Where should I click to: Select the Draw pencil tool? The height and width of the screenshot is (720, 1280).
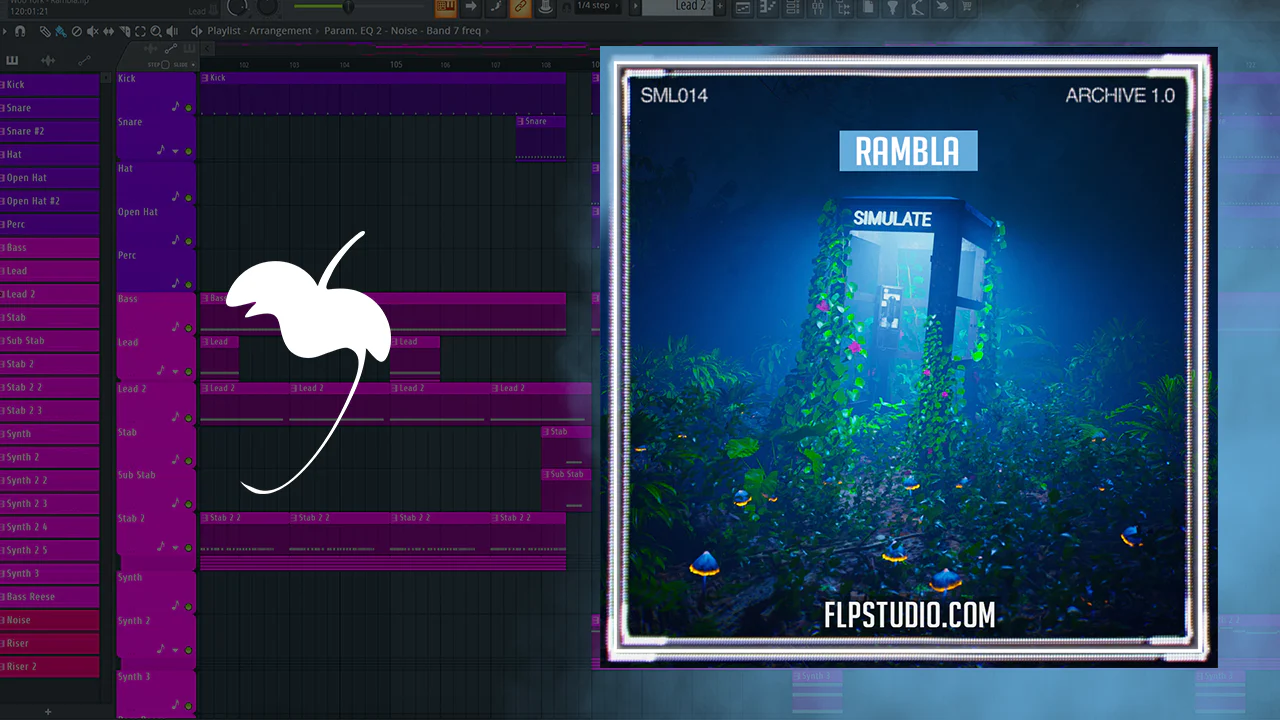[45, 31]
